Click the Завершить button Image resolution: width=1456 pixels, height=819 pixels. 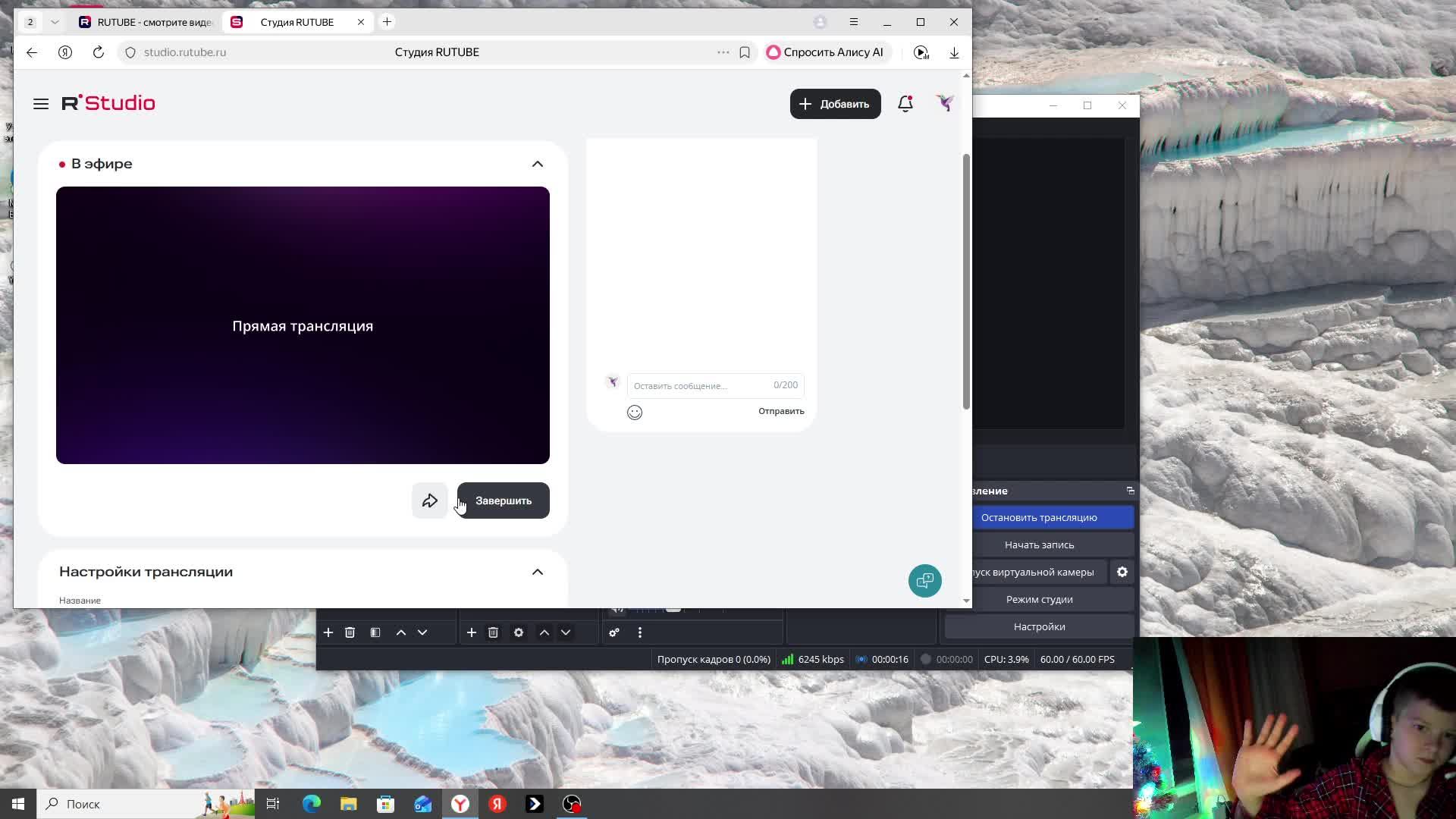click(503, 500)
